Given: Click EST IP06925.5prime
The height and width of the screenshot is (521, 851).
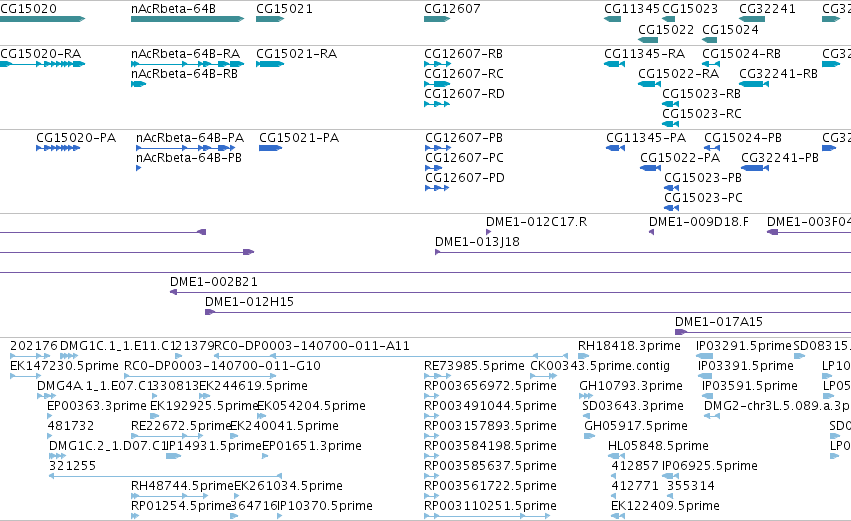Looking at the screenshot, I should pyautogui.click(x=710, y=467).
